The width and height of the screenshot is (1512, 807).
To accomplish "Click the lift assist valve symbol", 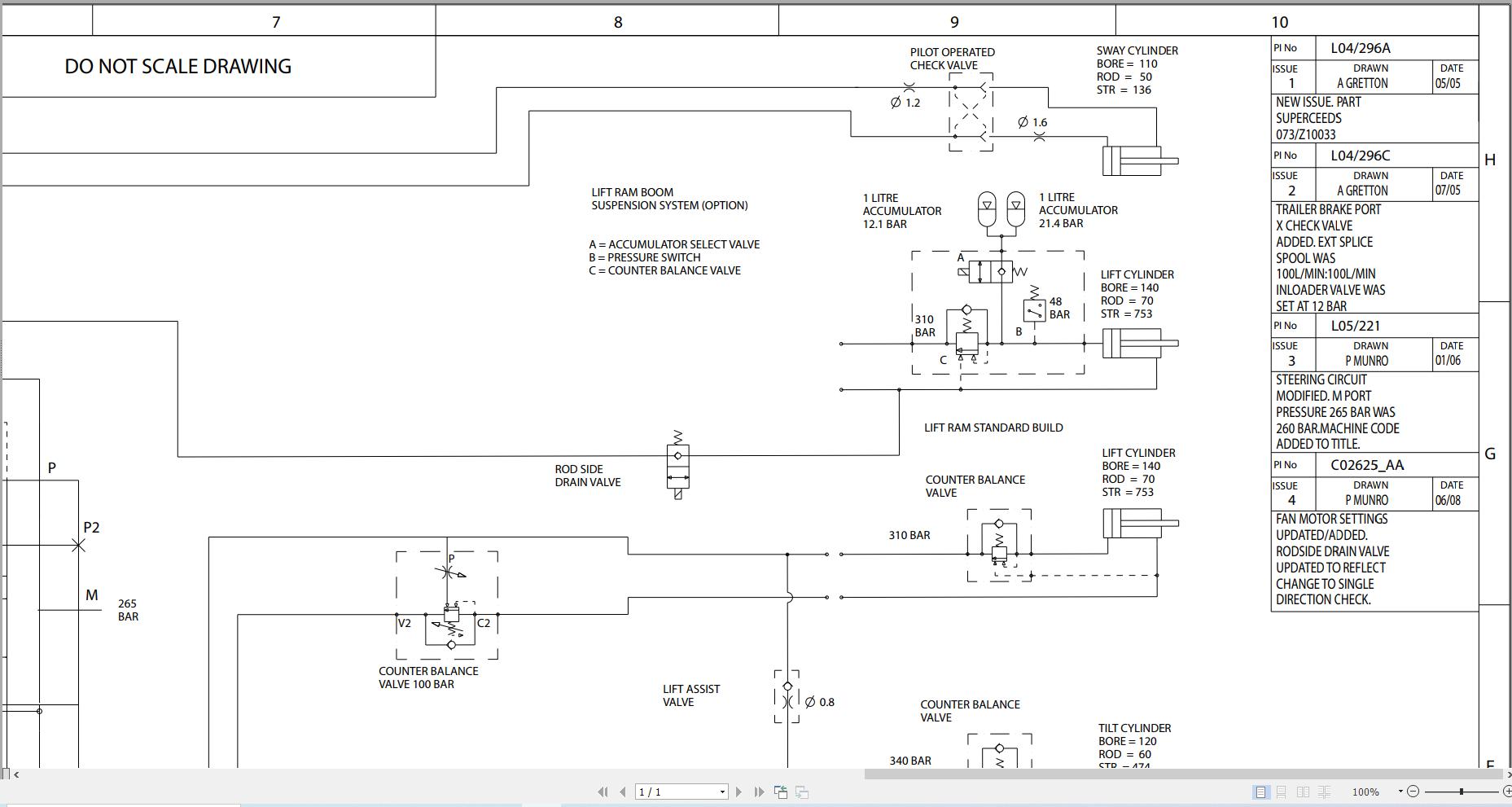I will [x=787, y=697].
